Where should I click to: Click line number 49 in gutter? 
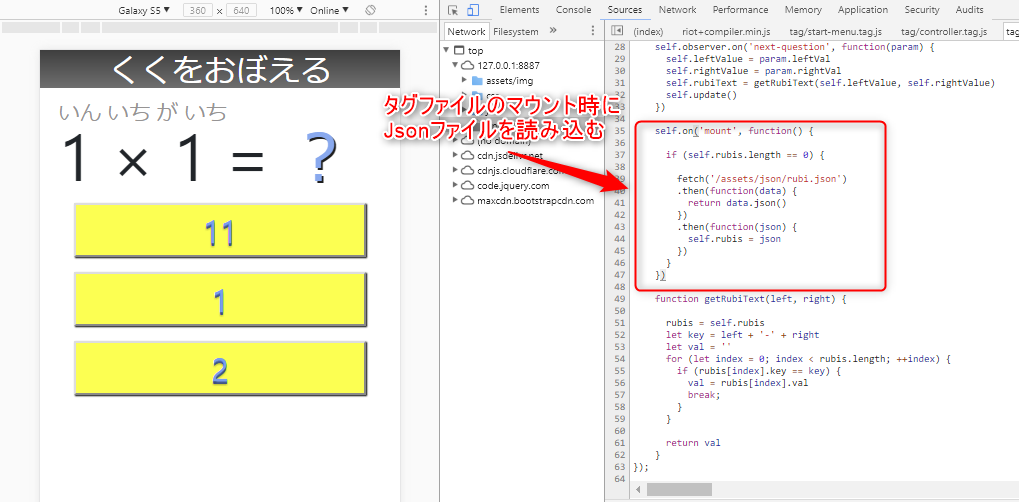(x=619, y=299)
